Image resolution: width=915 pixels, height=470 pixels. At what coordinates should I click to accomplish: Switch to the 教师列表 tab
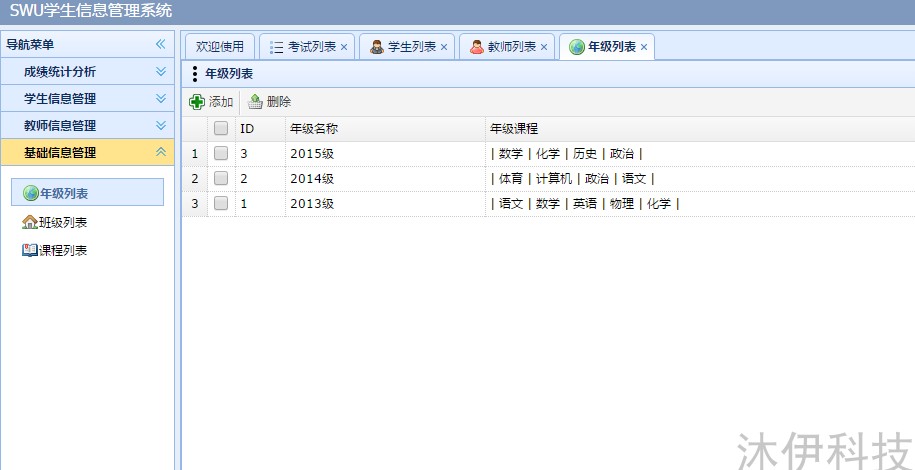point(507,47)
